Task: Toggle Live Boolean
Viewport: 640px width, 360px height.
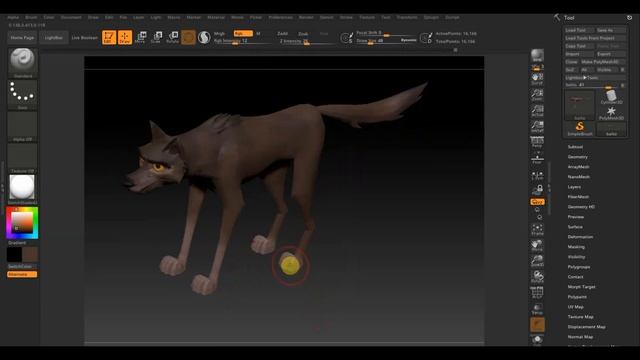Action: pyautogui.click(x=84, y=38)
